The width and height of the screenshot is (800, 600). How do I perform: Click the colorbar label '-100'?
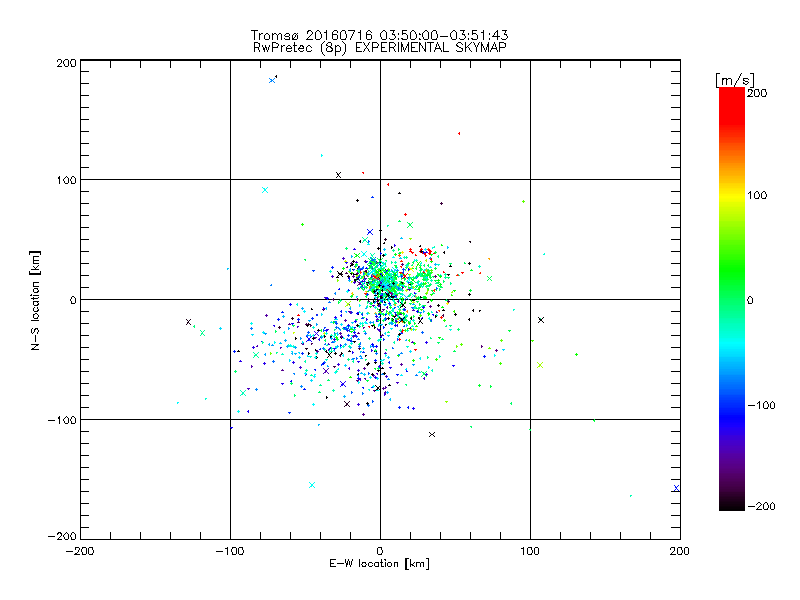point(761,406)
